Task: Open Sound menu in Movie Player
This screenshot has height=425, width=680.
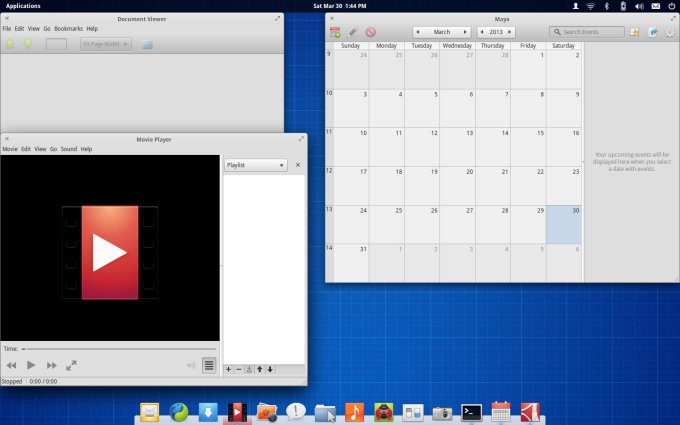Action: tap(69, 149)
